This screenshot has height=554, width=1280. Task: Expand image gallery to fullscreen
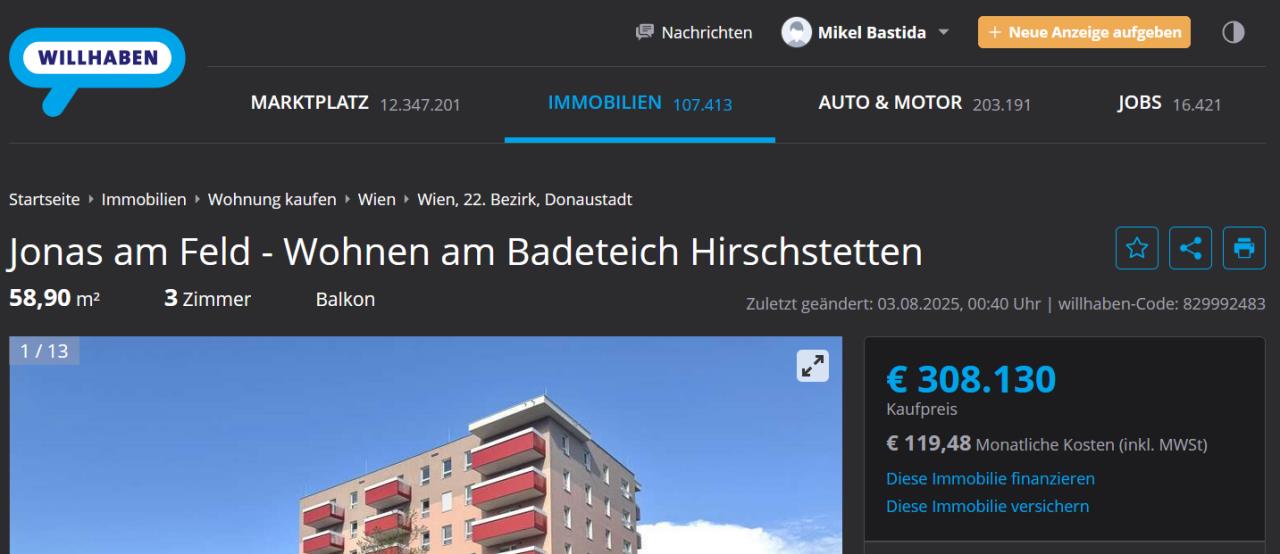pos(813,366)
